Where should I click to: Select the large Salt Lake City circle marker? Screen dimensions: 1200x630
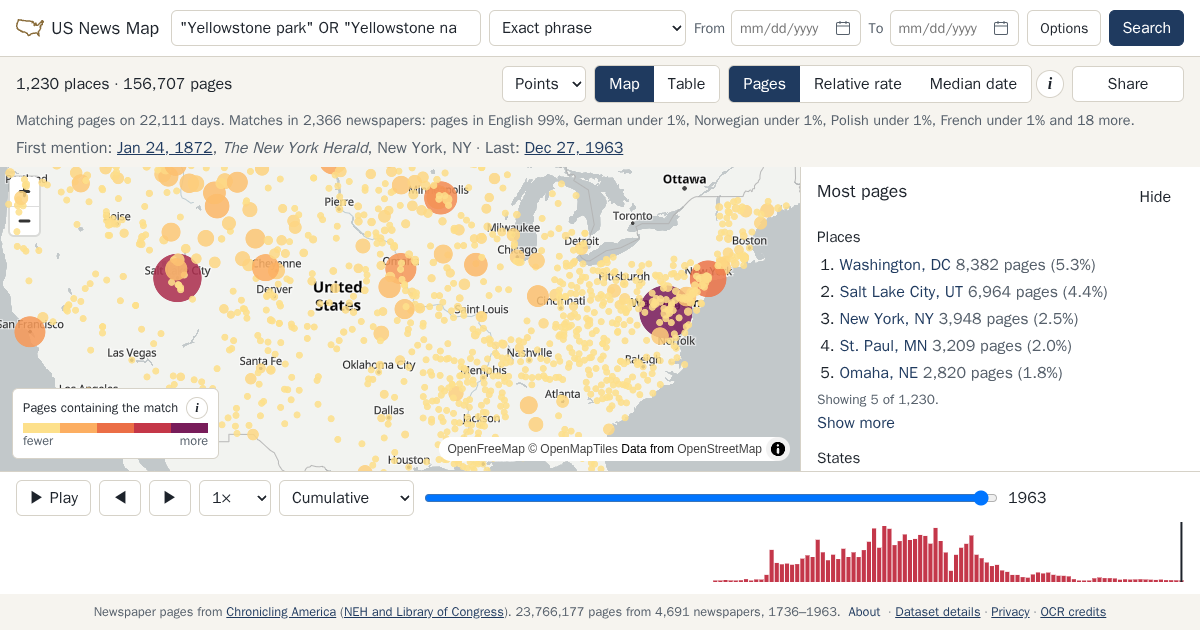[x=177, y=277]
